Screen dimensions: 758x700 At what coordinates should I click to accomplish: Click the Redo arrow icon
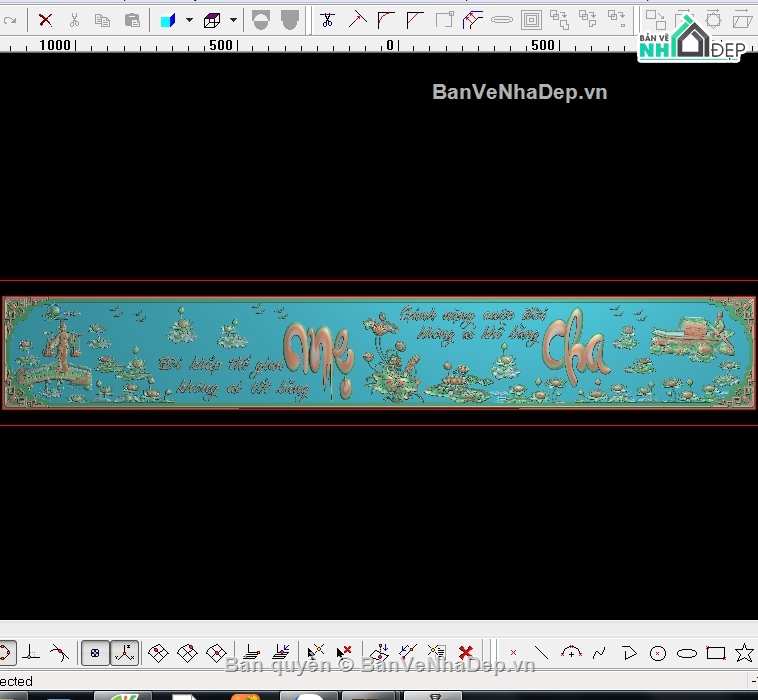pyautogui.click(x=10, y=20)
